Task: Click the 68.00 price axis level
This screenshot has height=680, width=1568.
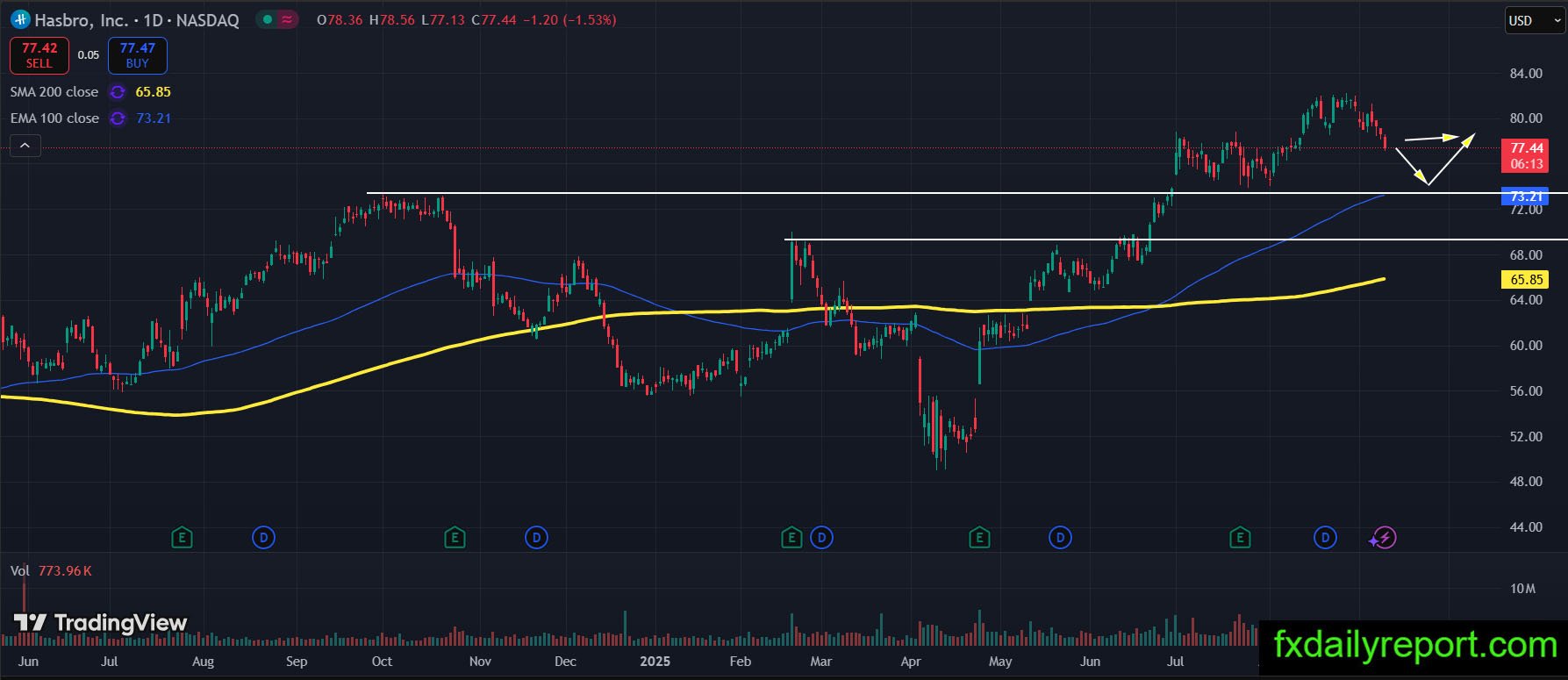Action: coord(1526,255)
